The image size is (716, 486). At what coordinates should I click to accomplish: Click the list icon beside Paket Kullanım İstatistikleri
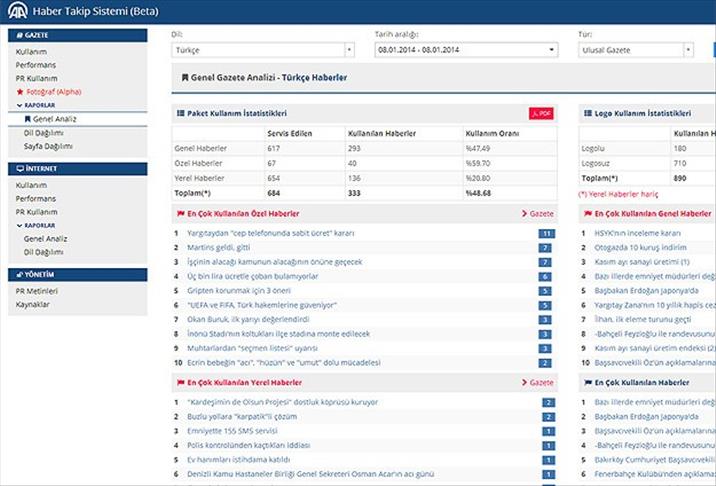coord(180,114)
